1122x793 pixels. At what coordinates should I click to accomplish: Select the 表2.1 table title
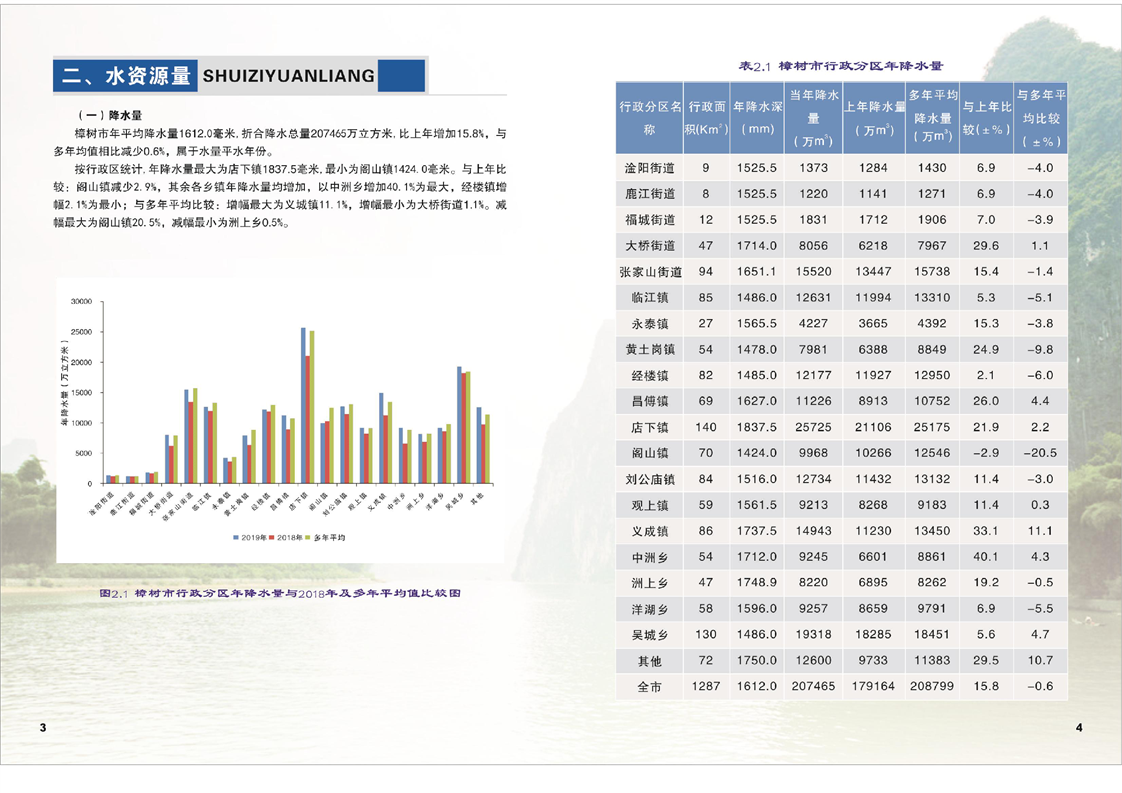pyautogui.click(x=841, y=66)
